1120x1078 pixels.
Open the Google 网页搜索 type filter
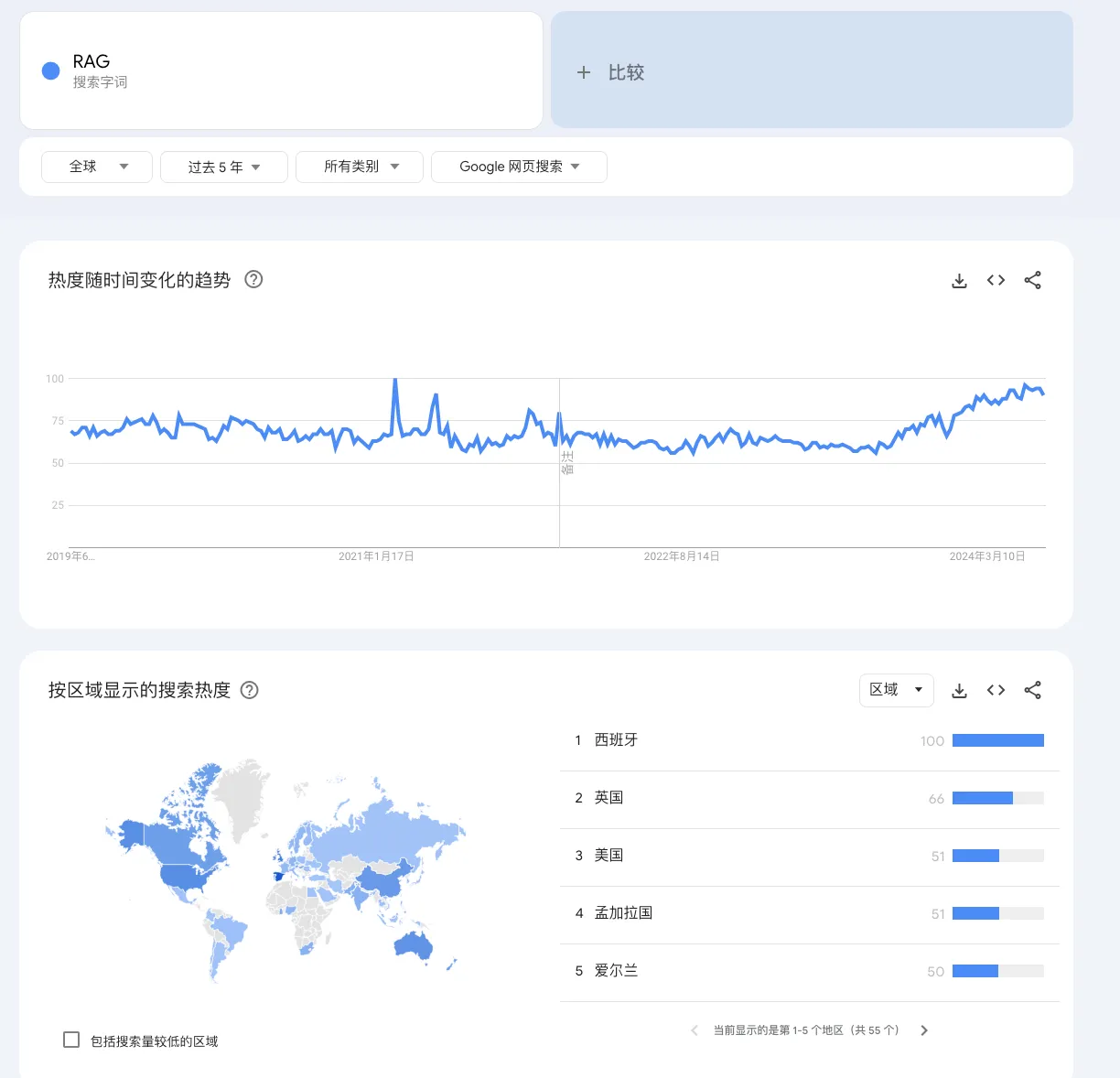coord(519,167)
